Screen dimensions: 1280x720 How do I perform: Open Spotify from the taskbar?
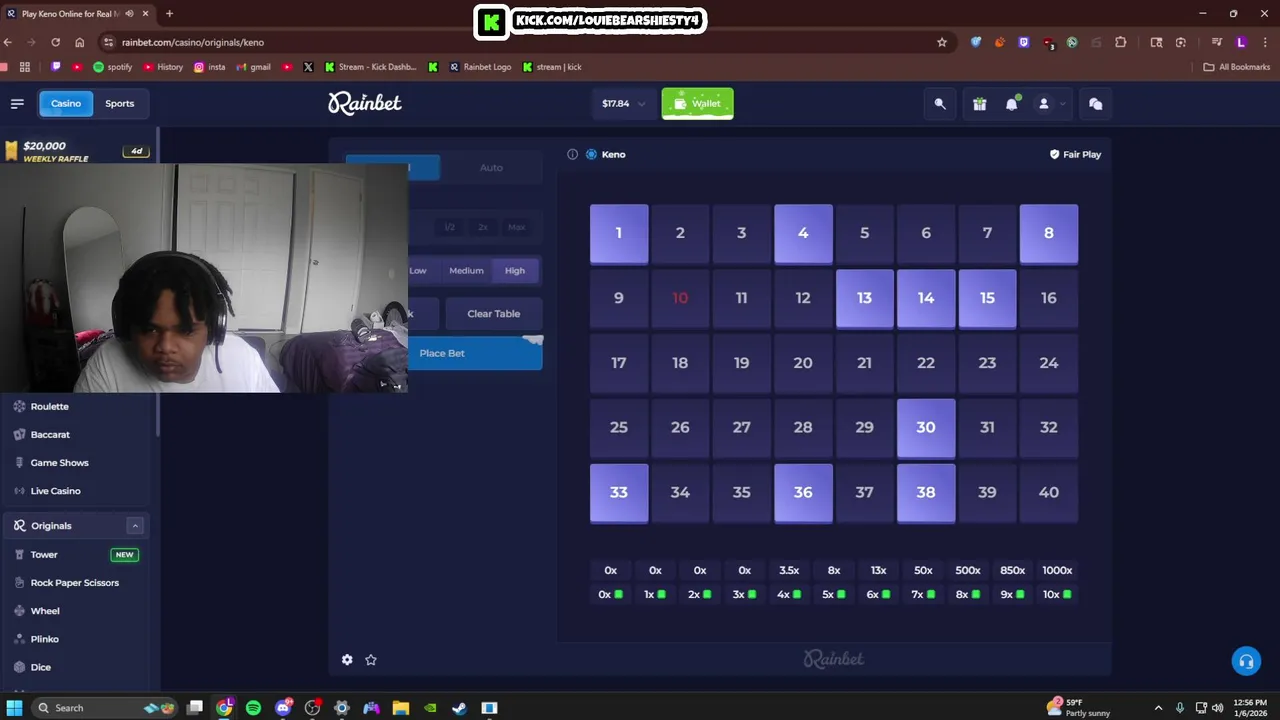[253, 708]
